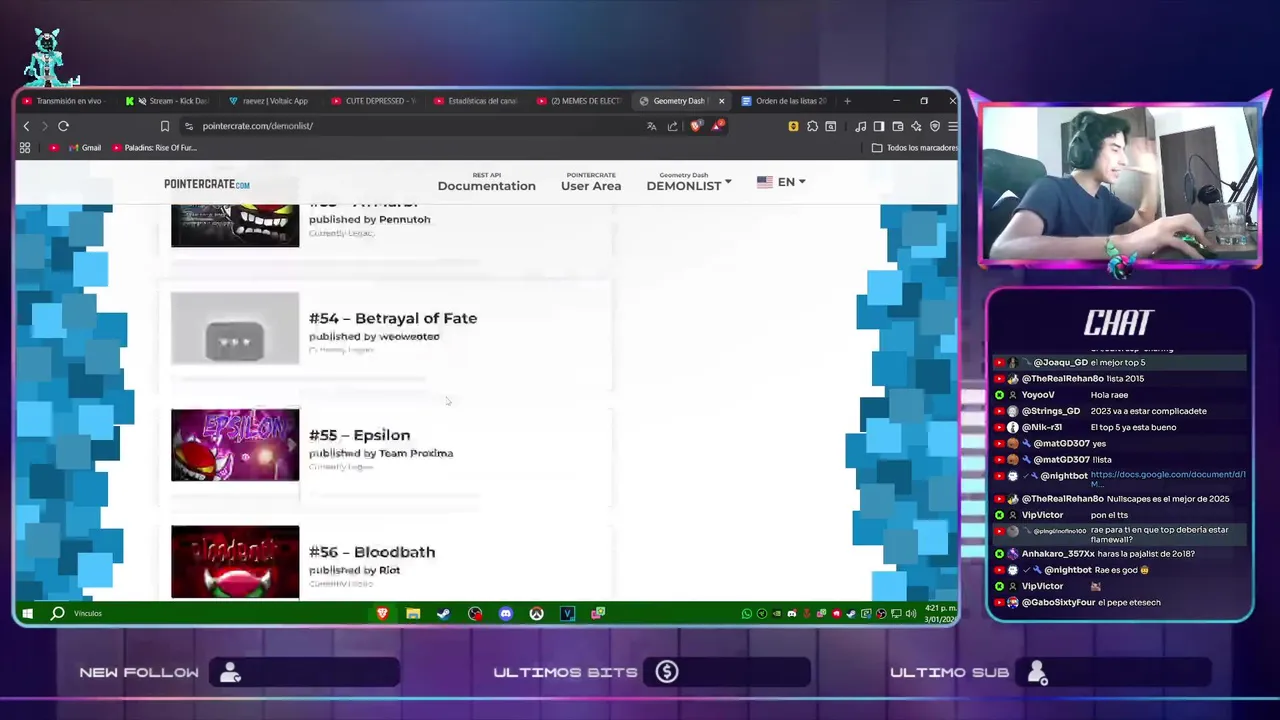Image resolution: width=1280 pixels, height=720 pixels.
Task: Open the pointercrate User Area
Action: click(591, 182)
